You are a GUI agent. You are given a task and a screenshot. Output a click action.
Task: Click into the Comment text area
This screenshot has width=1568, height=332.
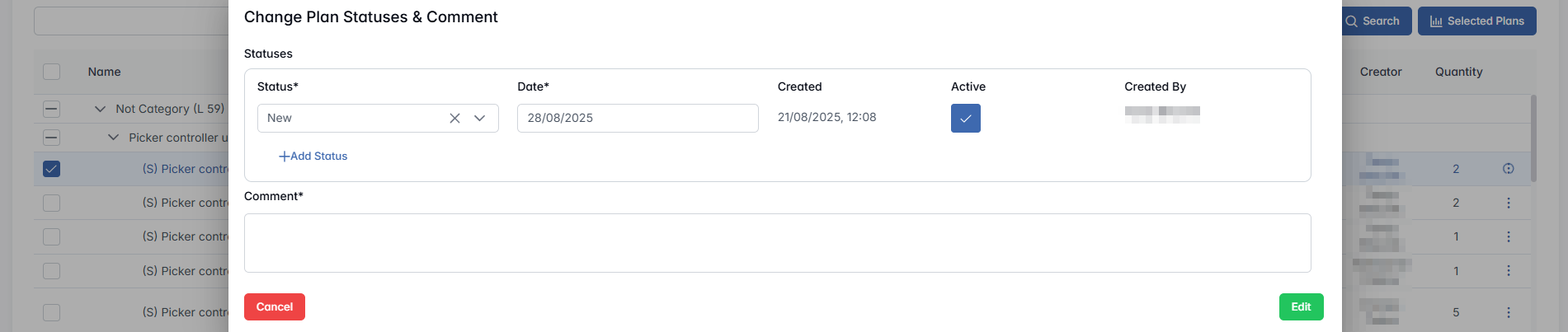(x=777, y=243)
